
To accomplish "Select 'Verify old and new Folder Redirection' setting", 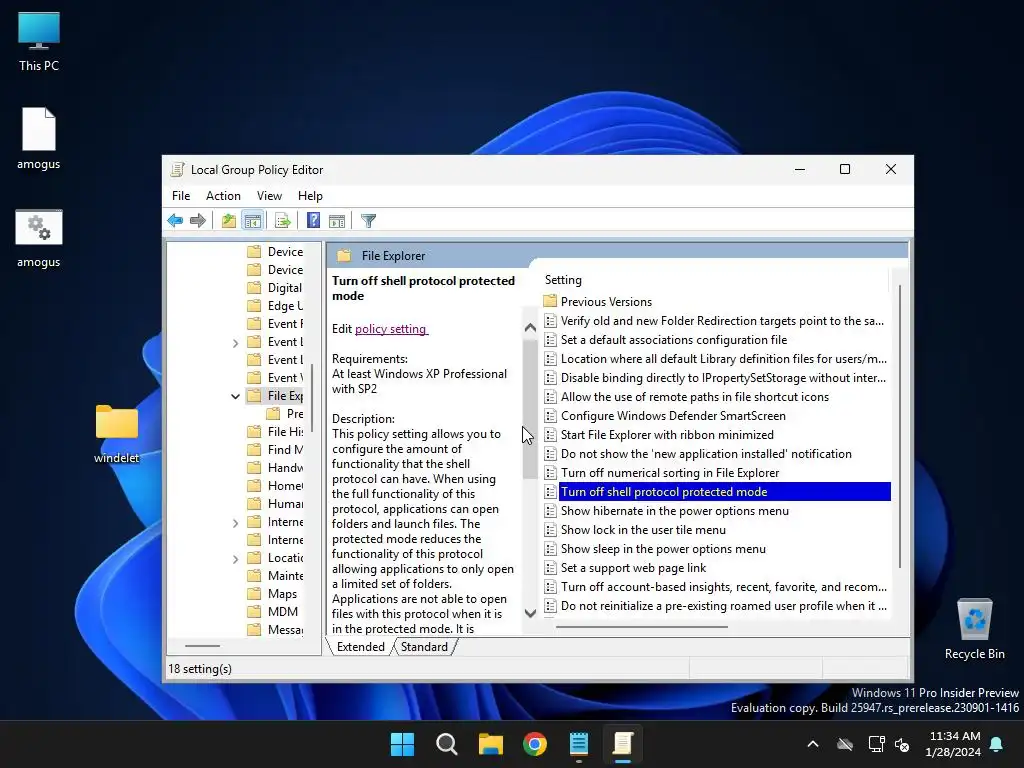I will pyautogui.click(x=715, y=321).
